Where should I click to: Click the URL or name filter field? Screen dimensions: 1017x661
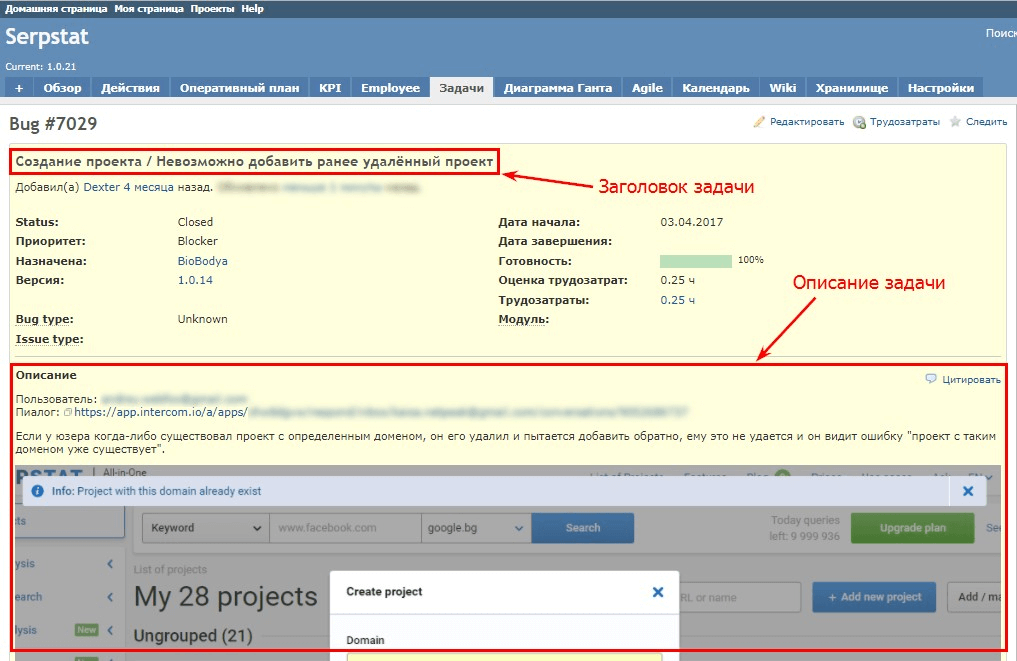click(x=739, y=597)
